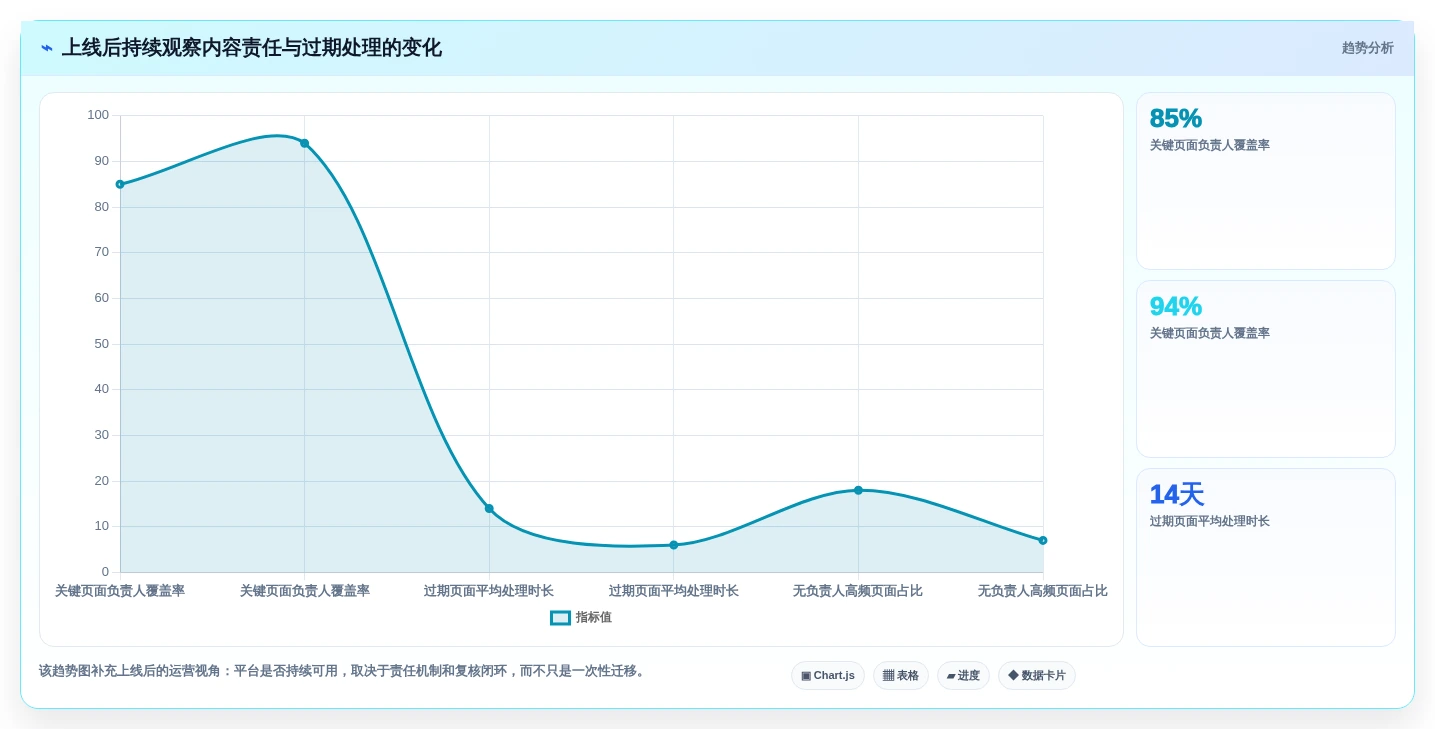This screenshot has width=1435, height=729.
Task: Click the 14天 stat card value
Action: tap(1177, 494)
